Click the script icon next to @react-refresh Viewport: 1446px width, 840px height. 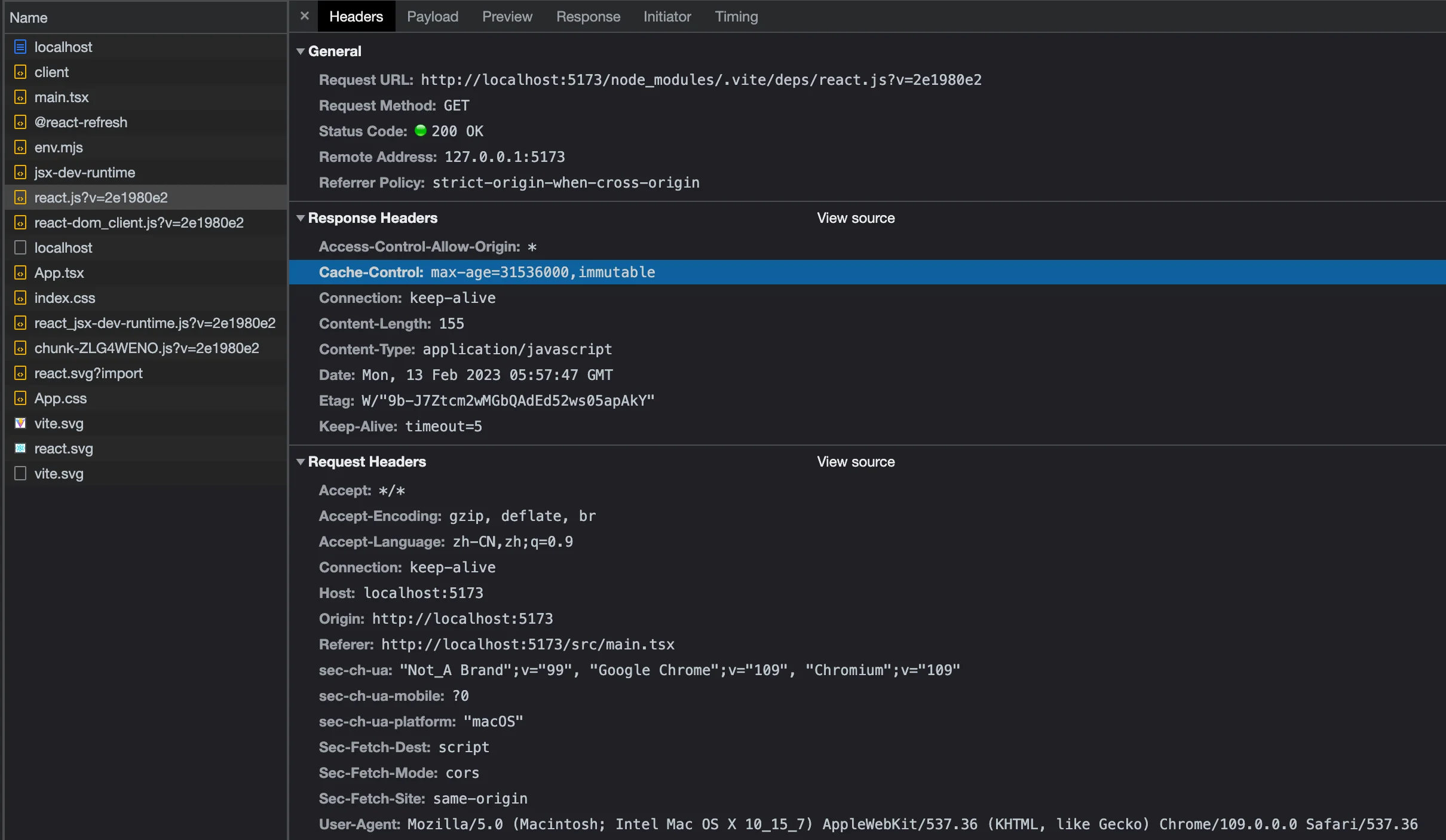pos(20,122)
